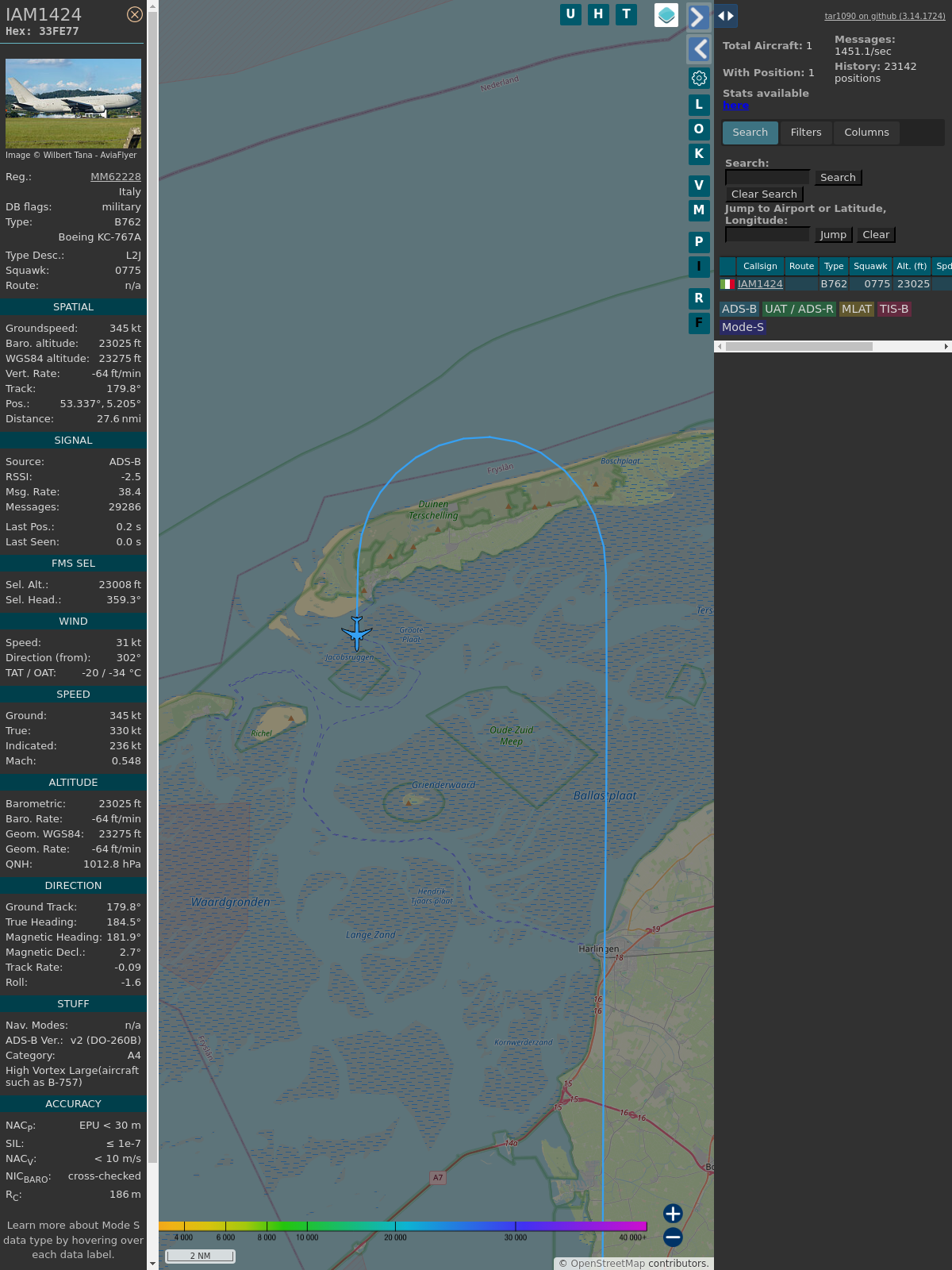Screen dimensions: 952x1270
Task: Expand sidebar using right chevron button
Action: tap(698, 17)
